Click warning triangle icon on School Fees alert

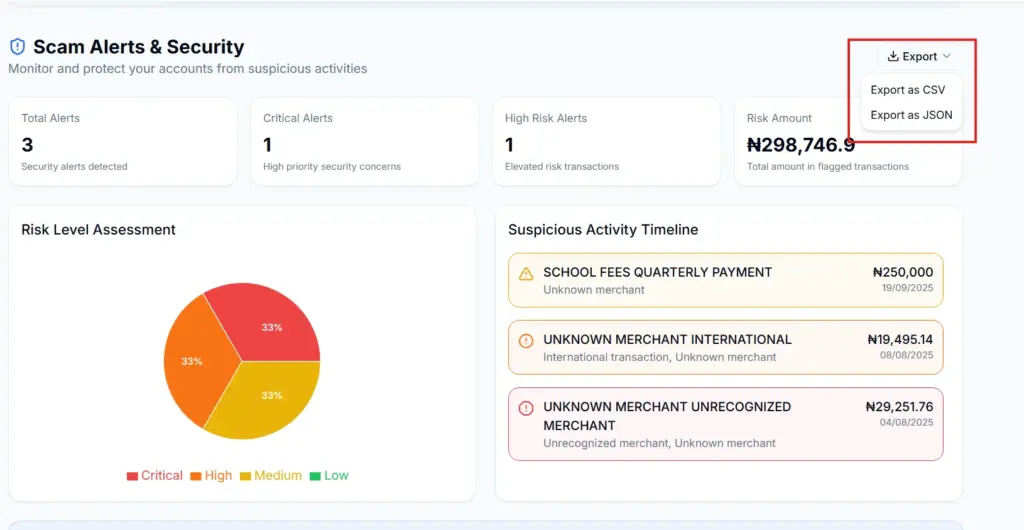[526, 273]
